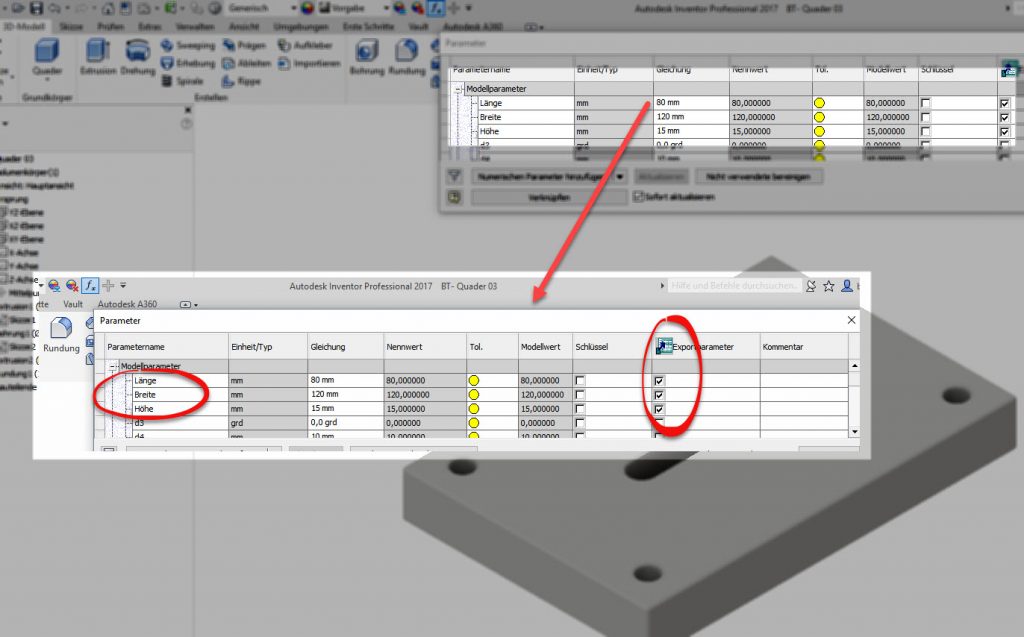Click the '80 mm' equation cell in the enlarged dialog
The image size is (1024, 637).
(345, 380)
